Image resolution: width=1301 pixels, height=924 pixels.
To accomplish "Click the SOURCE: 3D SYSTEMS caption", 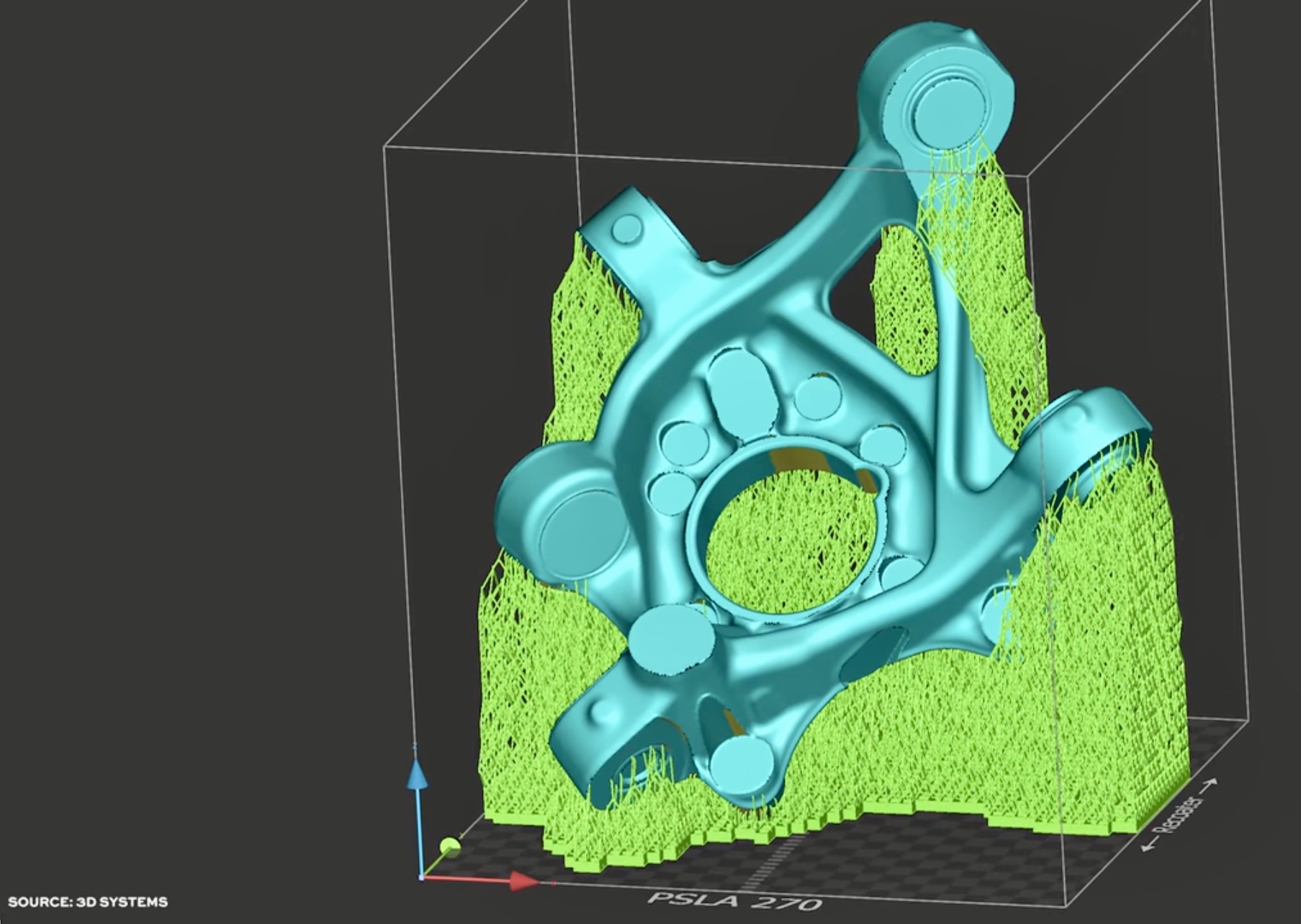I will click(88, 902).
